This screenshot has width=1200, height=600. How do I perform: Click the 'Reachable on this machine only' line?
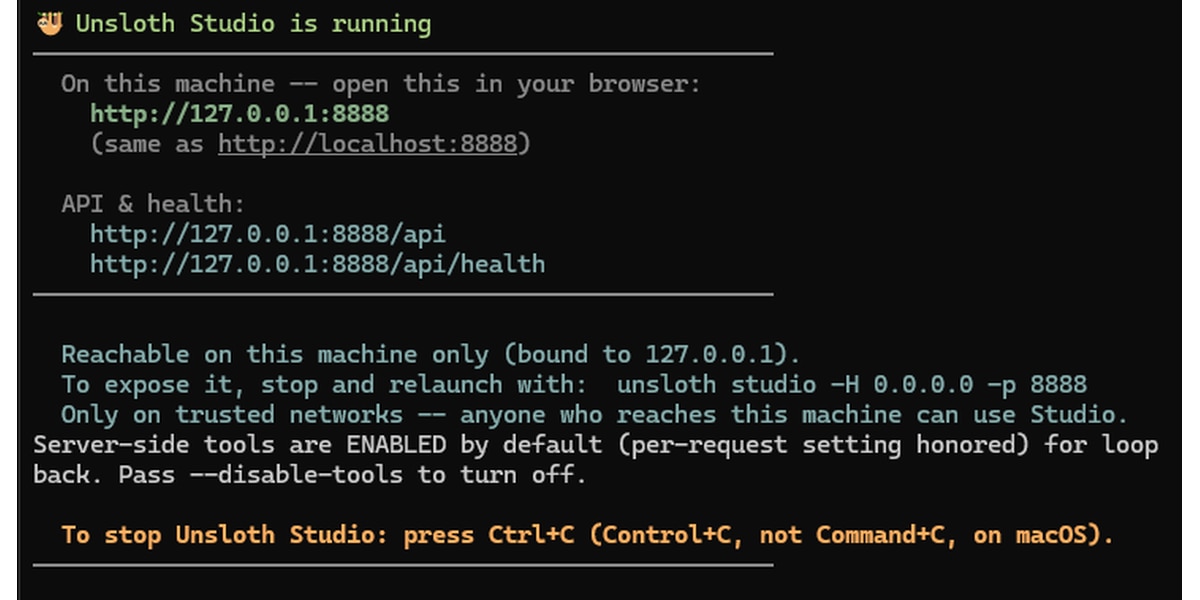click(431, 354)
